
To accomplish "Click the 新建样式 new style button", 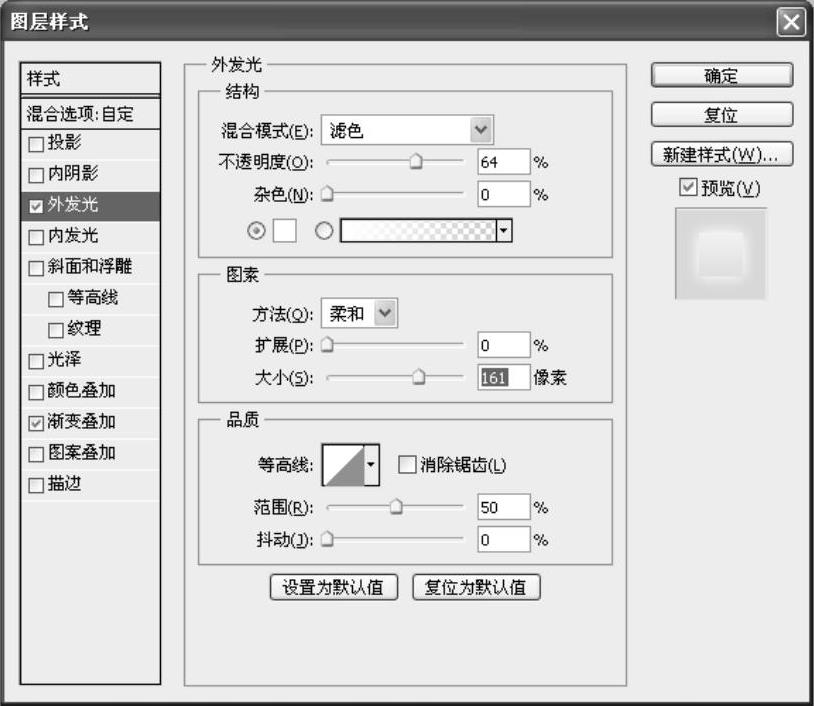I will [722, 154].
